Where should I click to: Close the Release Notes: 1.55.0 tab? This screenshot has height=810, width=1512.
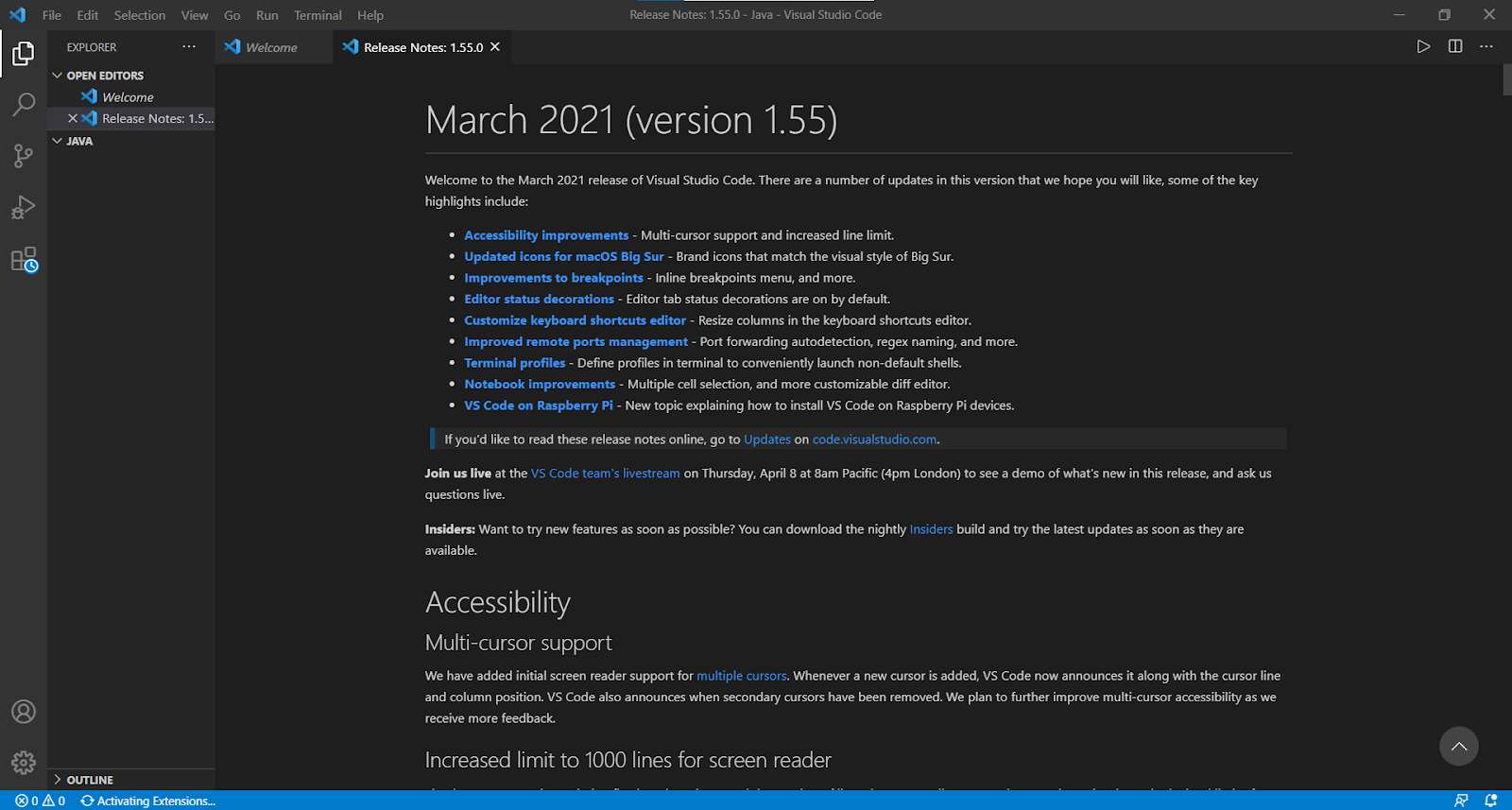click(494, 46)
